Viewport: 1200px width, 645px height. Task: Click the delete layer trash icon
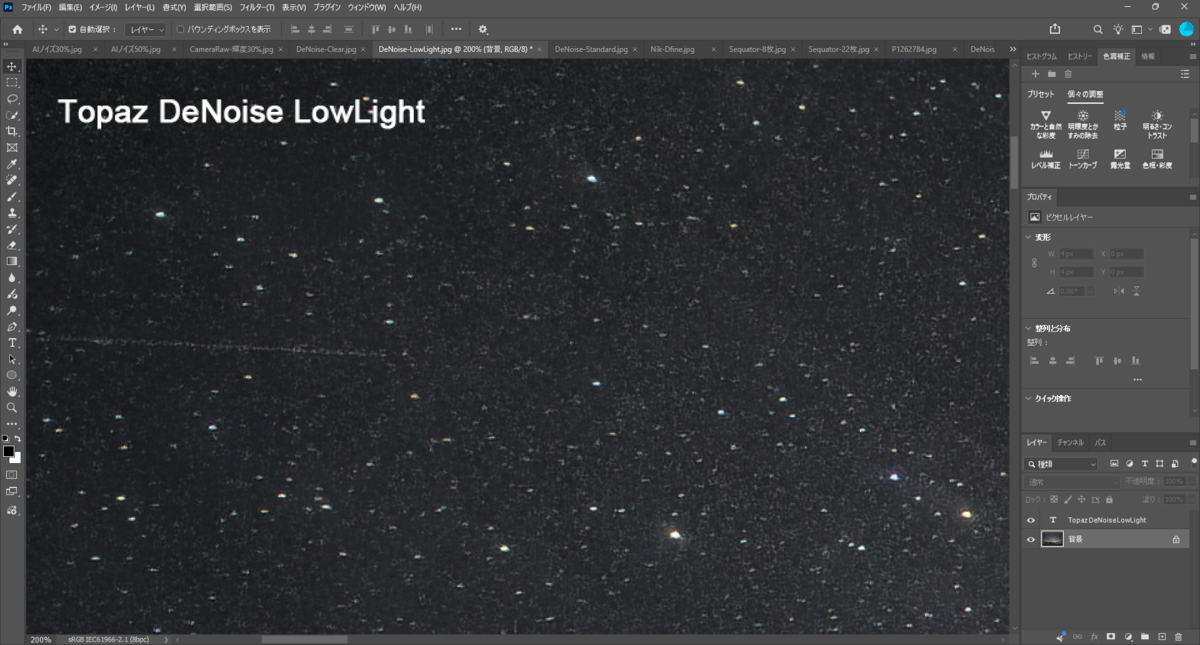(1178, 636)
